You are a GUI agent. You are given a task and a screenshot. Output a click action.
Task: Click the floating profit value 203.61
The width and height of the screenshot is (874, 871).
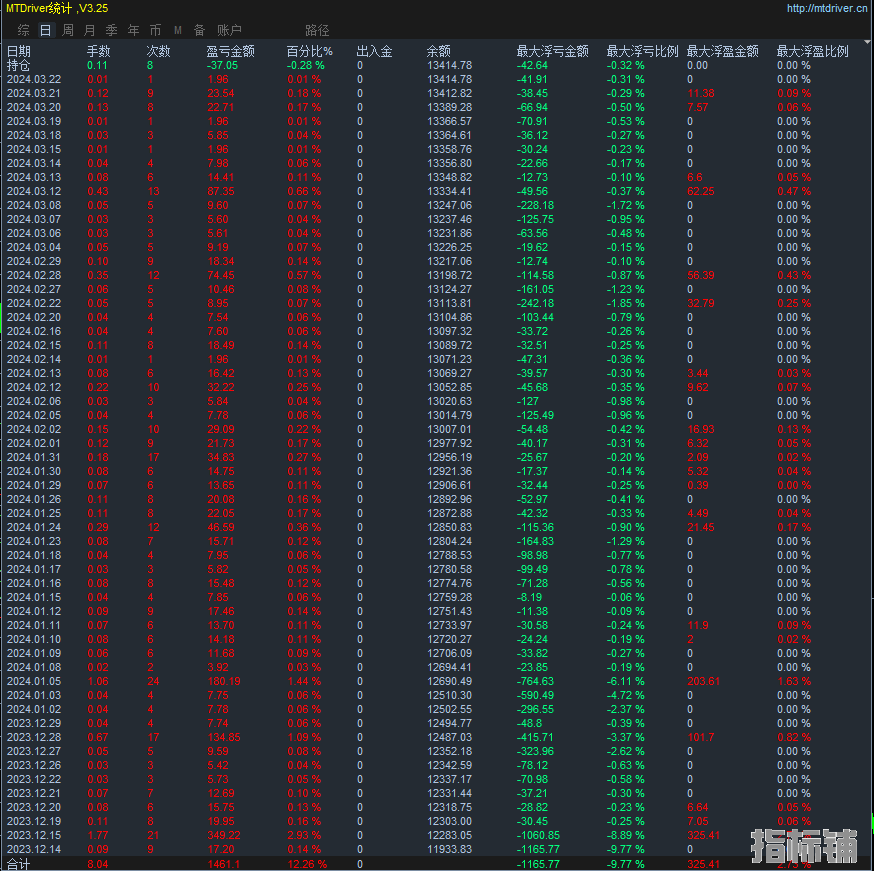703,681
